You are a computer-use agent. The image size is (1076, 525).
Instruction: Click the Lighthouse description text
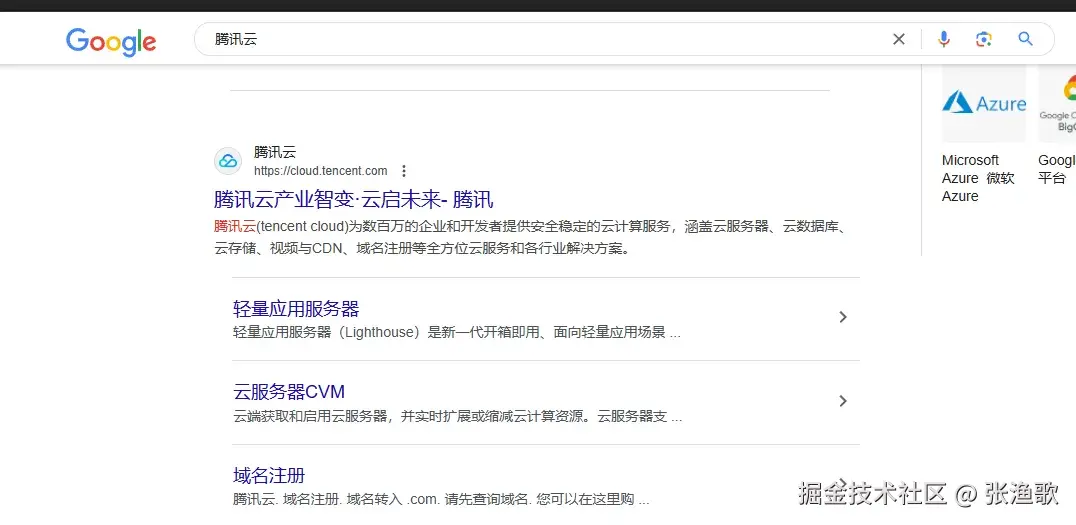click(456, 333)
